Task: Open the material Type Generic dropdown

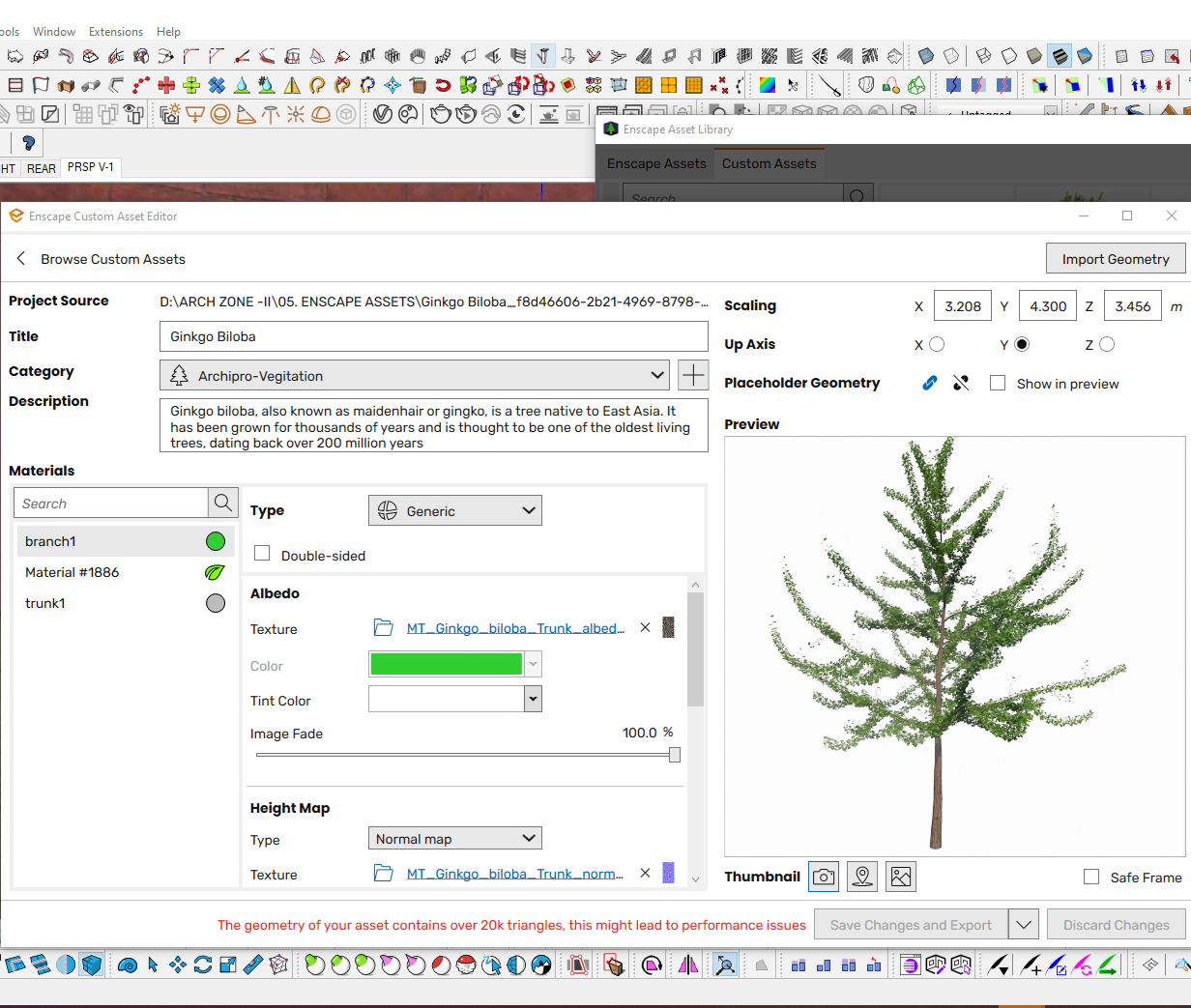Action: (x=455, y=510)
